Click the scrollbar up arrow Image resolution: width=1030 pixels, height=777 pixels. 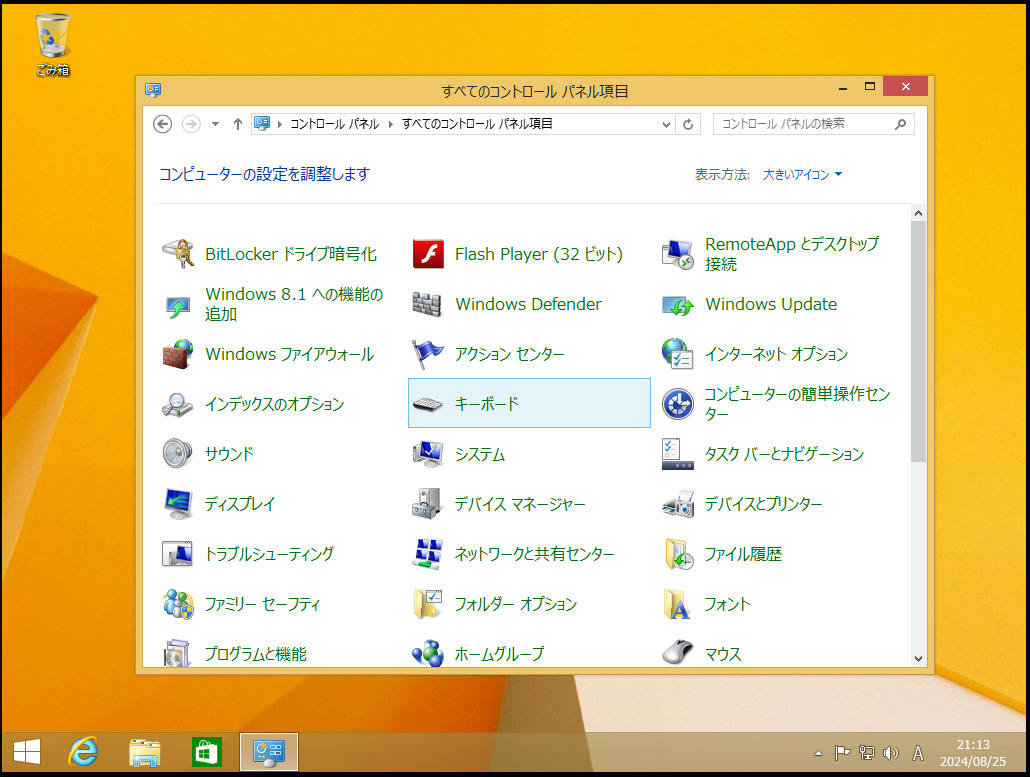[x=918, y=213]
